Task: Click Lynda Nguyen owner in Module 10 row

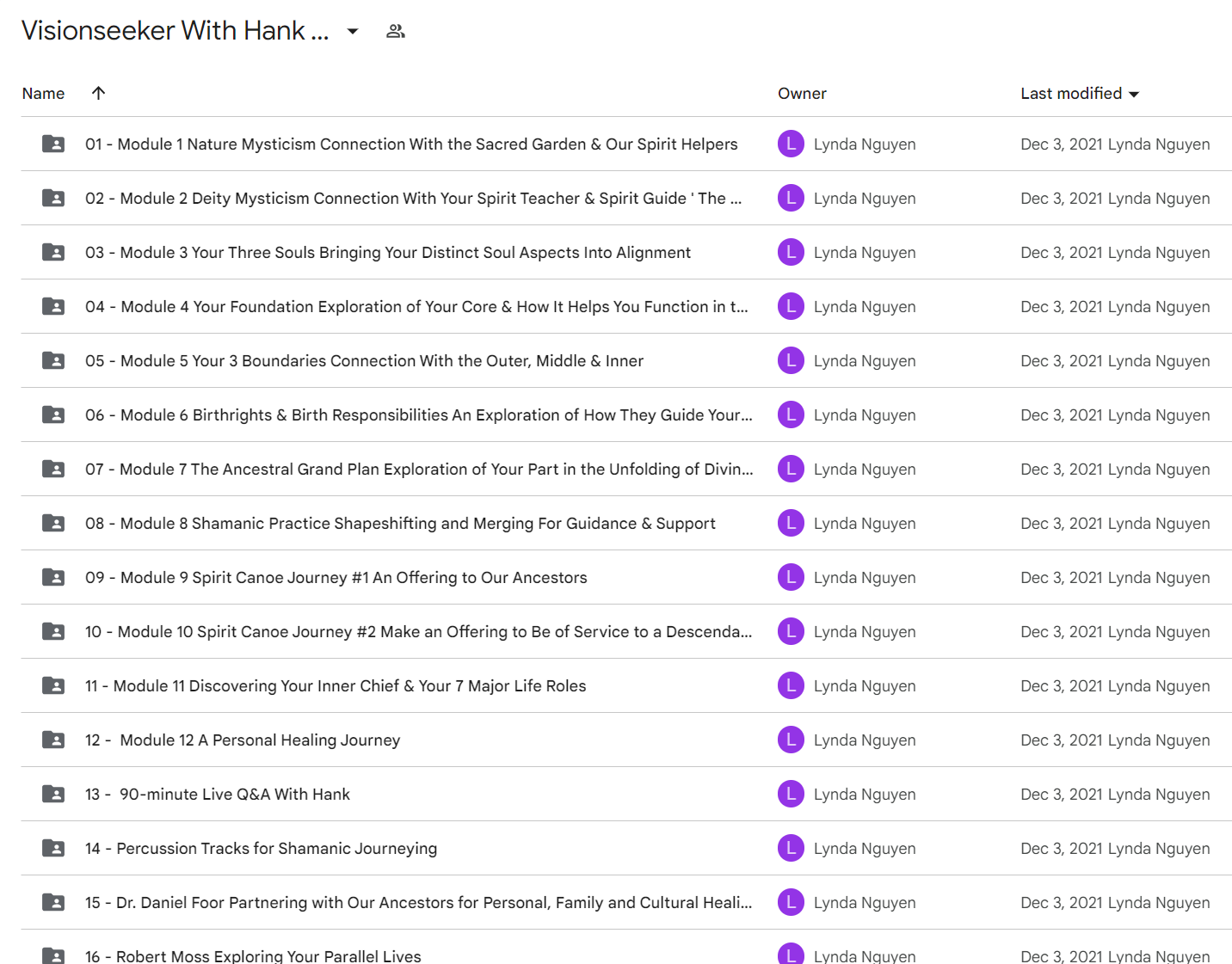Action: point(865,632)
